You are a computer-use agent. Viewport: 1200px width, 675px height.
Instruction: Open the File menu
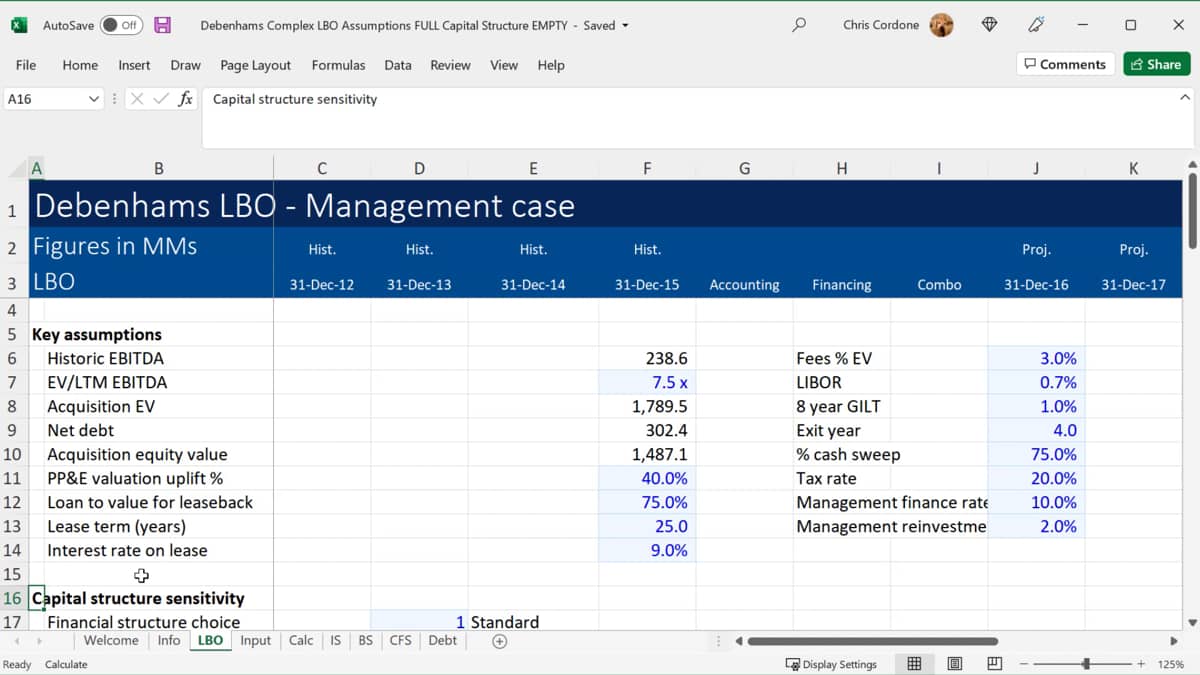pyautogui.click(x=26, y=65)
